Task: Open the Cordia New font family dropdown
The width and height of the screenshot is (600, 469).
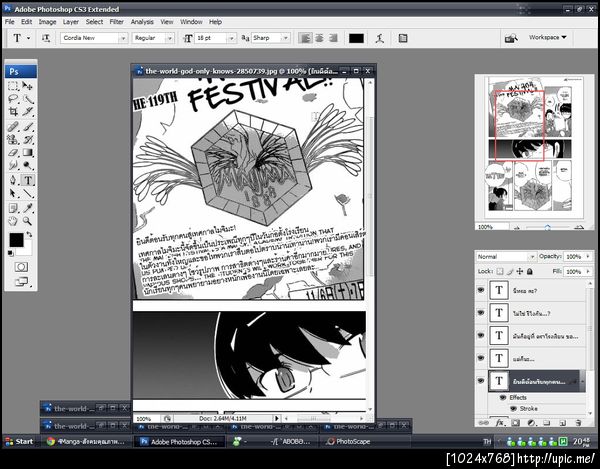Action: coord(123,38)
